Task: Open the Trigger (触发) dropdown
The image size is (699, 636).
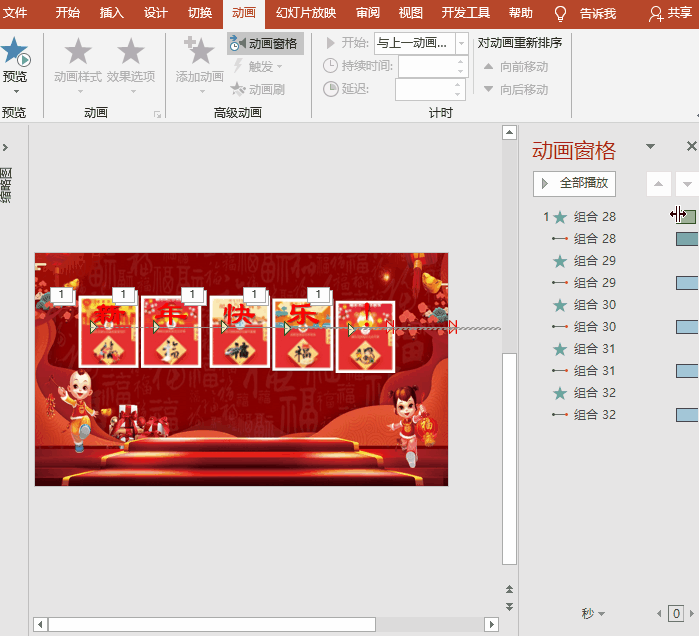Action: 259,66
